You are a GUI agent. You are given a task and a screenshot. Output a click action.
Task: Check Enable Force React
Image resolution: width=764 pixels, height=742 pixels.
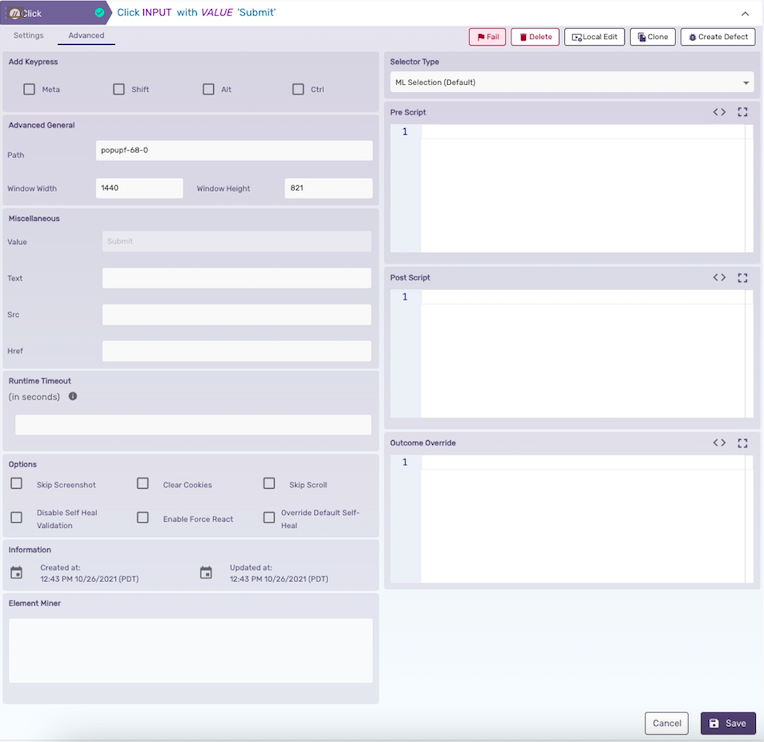click(143, 517)
